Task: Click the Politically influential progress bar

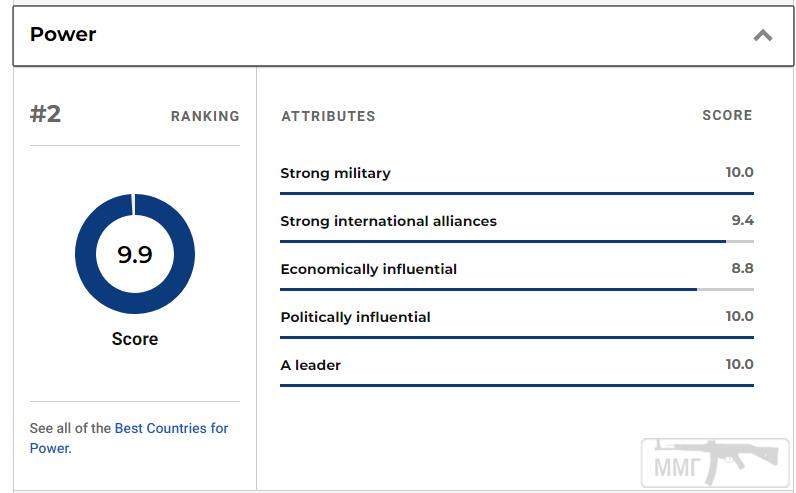Action: pyautogui.click(x=517, y=337)
